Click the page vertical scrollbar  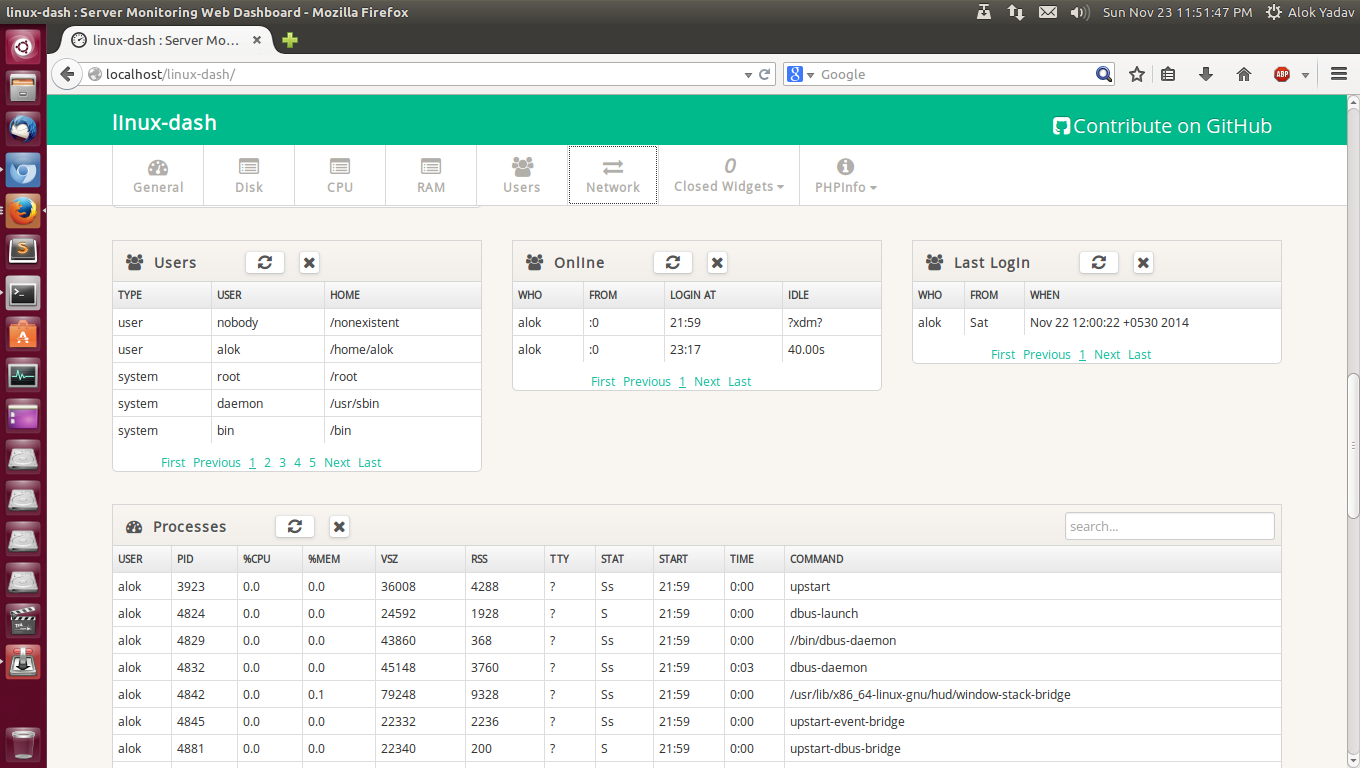tap(1353, 445)
